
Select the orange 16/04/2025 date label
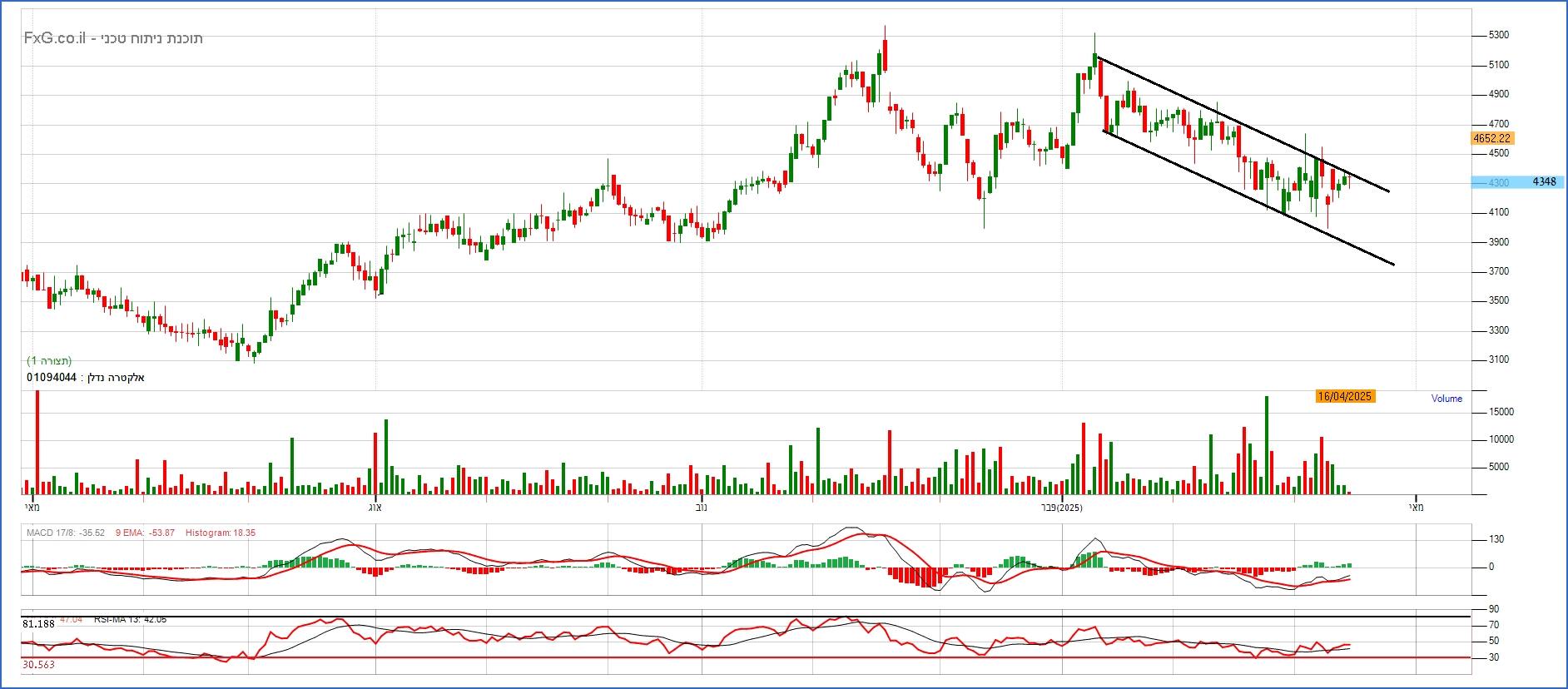(x=1344, y=397)
